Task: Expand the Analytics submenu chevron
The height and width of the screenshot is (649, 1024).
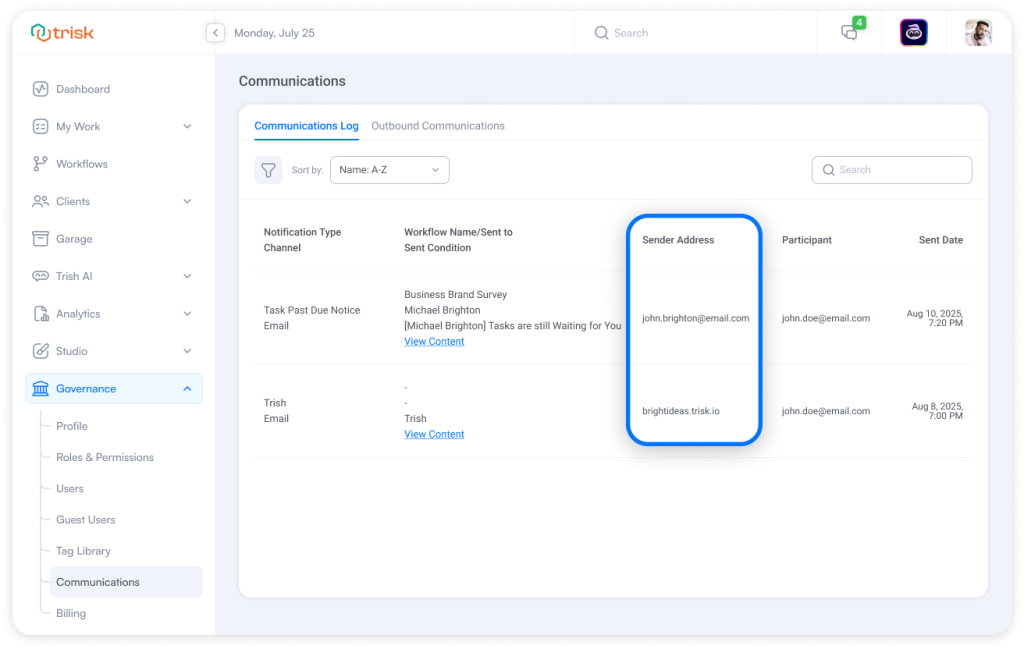Action: [x=187, y=314]
